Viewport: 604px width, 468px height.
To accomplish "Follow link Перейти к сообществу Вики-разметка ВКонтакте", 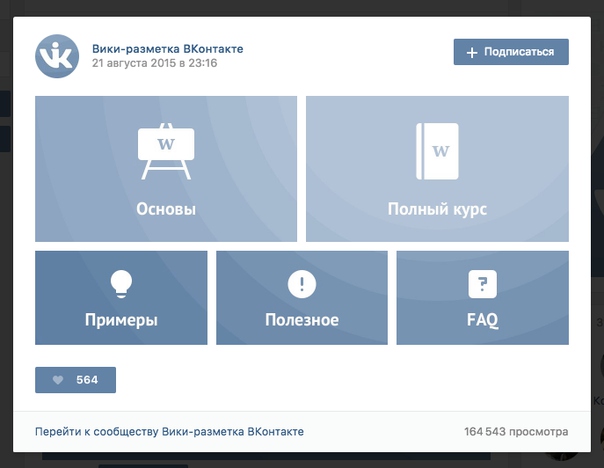I will pos(169,431).
